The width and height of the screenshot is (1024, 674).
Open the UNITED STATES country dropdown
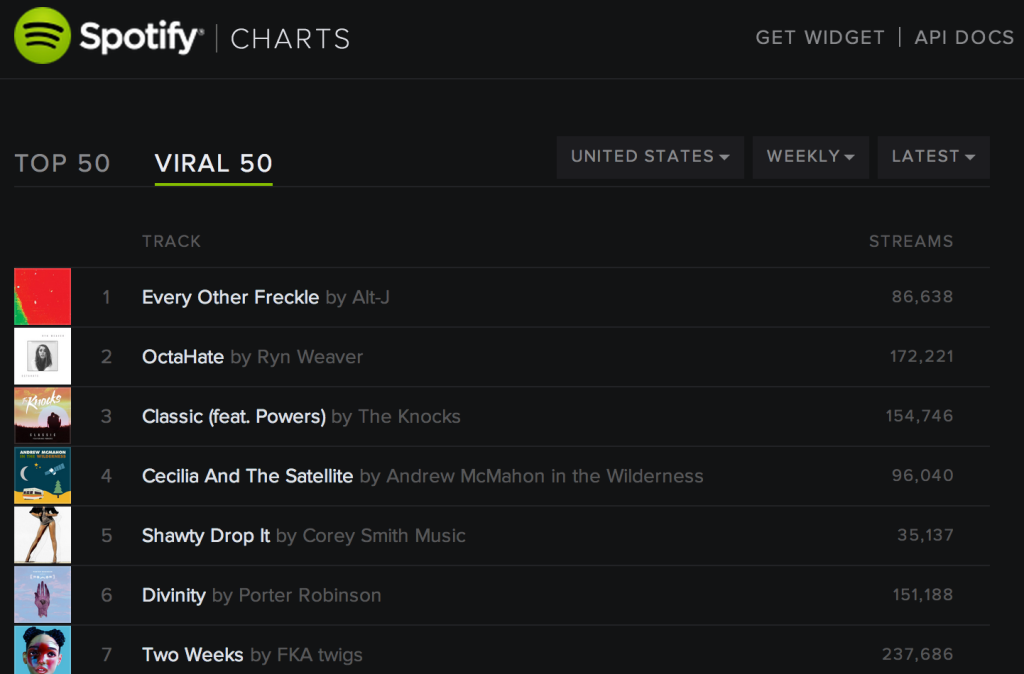click(x=649, y=157)
